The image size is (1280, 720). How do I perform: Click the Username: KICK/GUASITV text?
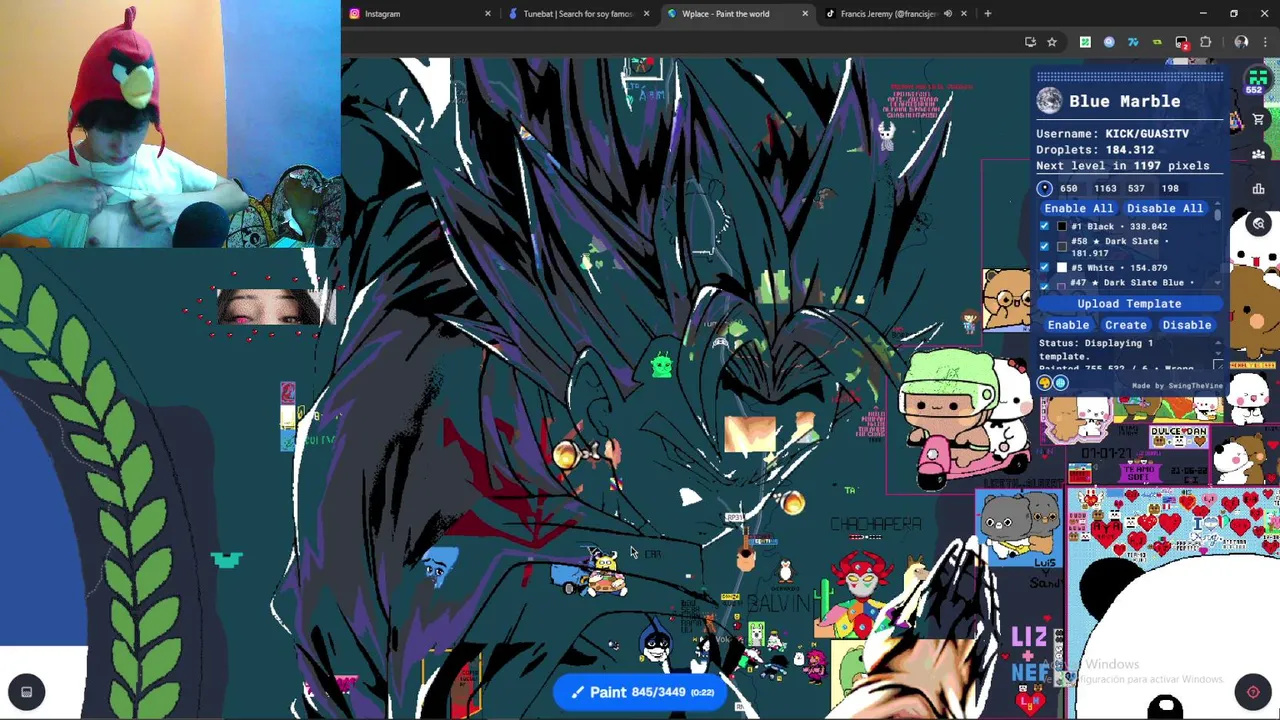point(1112,133)
